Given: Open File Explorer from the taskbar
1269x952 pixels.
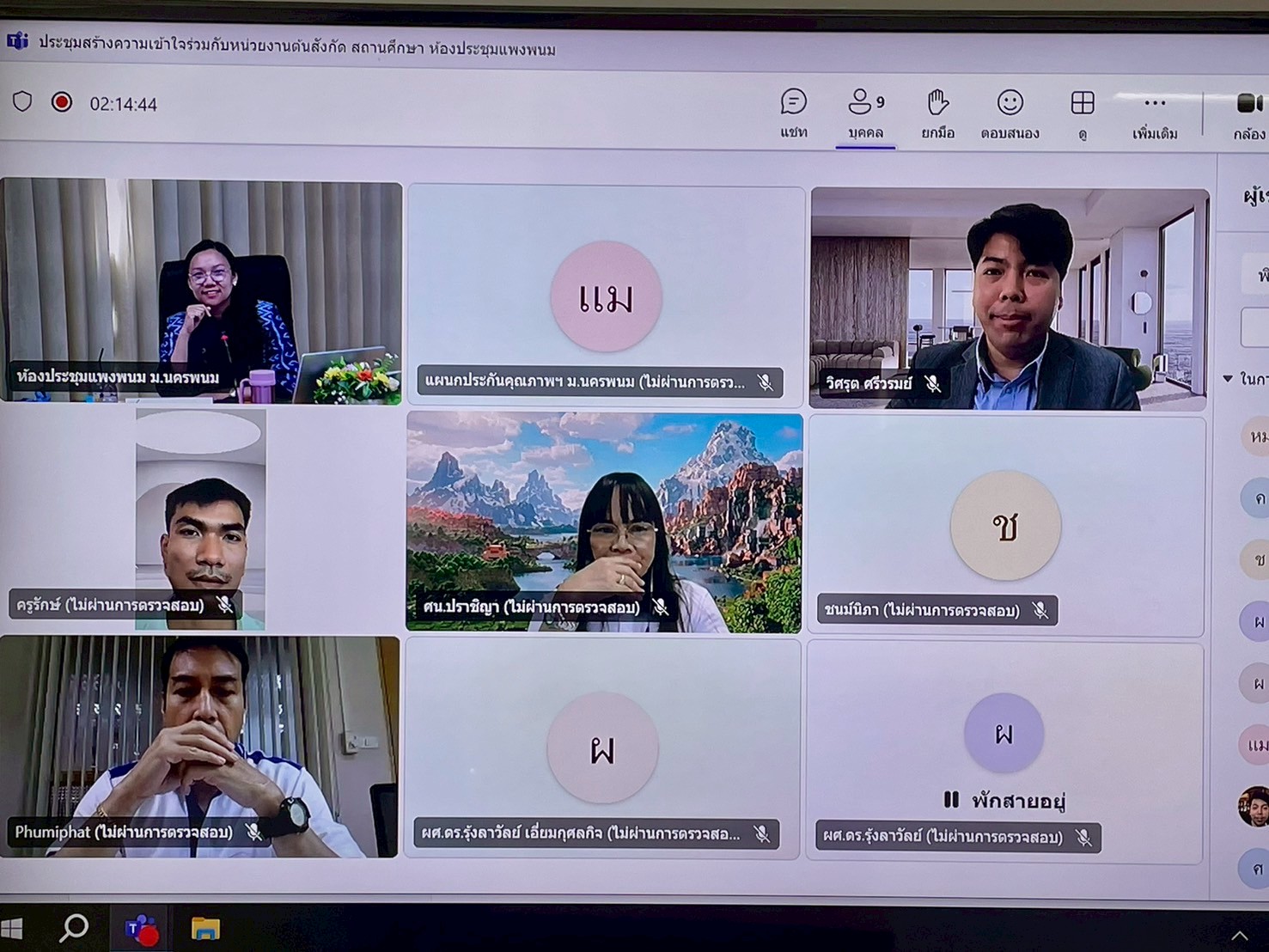Looking at the screenshot, I should [x=205, y=929].
